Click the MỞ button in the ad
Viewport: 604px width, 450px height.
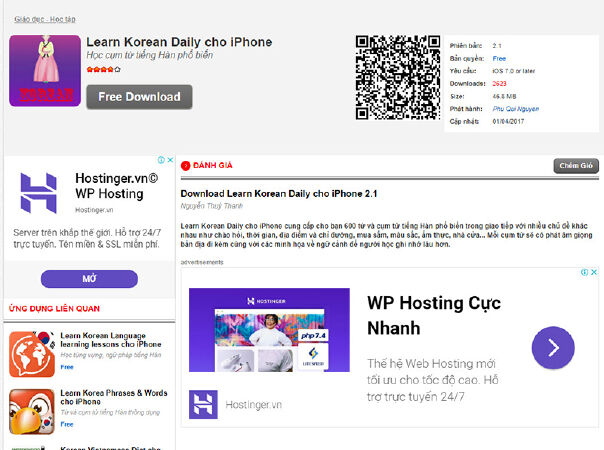[x=89, y=279]
